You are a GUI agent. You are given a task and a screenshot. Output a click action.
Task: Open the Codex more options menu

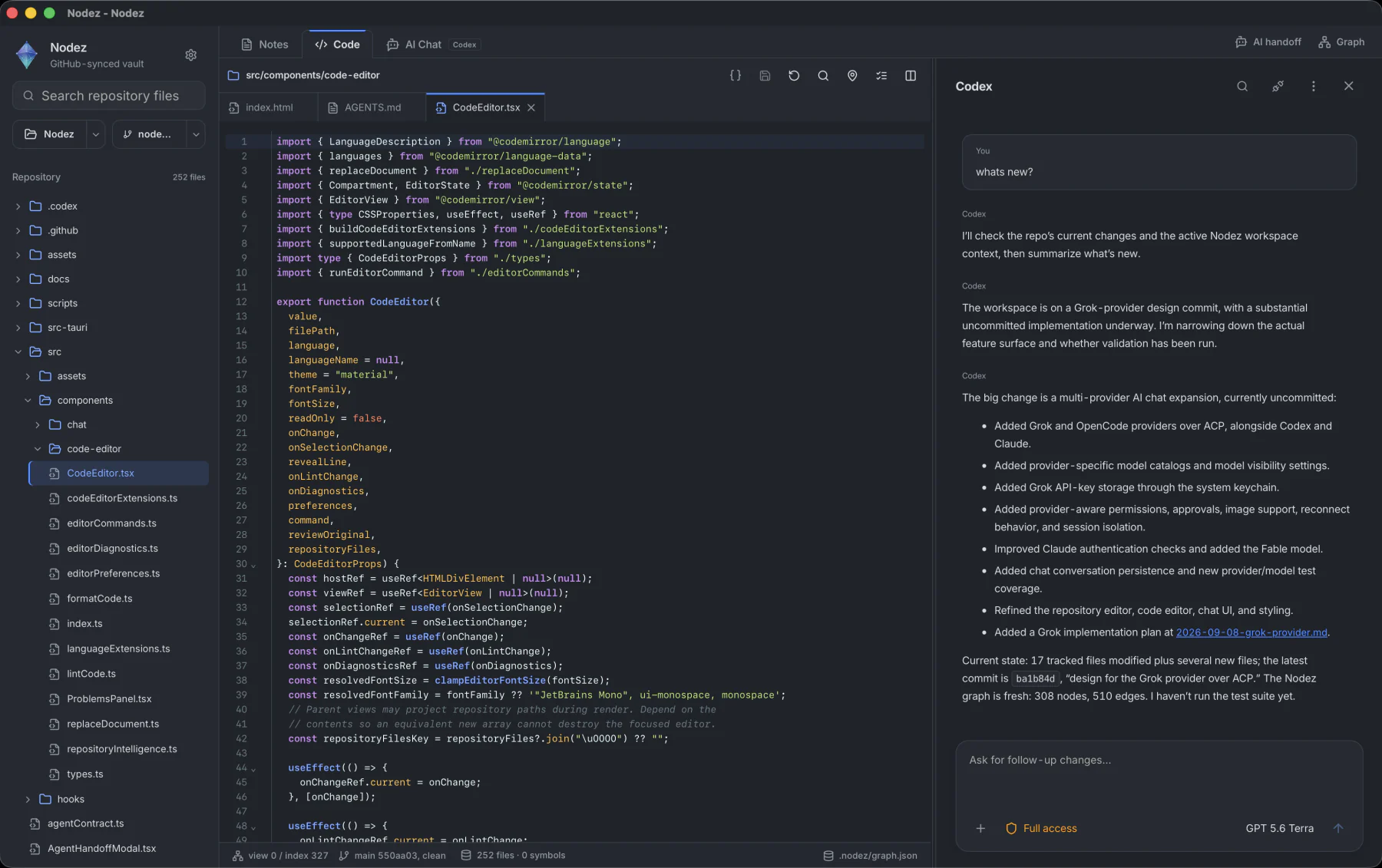click(1314, 86)
